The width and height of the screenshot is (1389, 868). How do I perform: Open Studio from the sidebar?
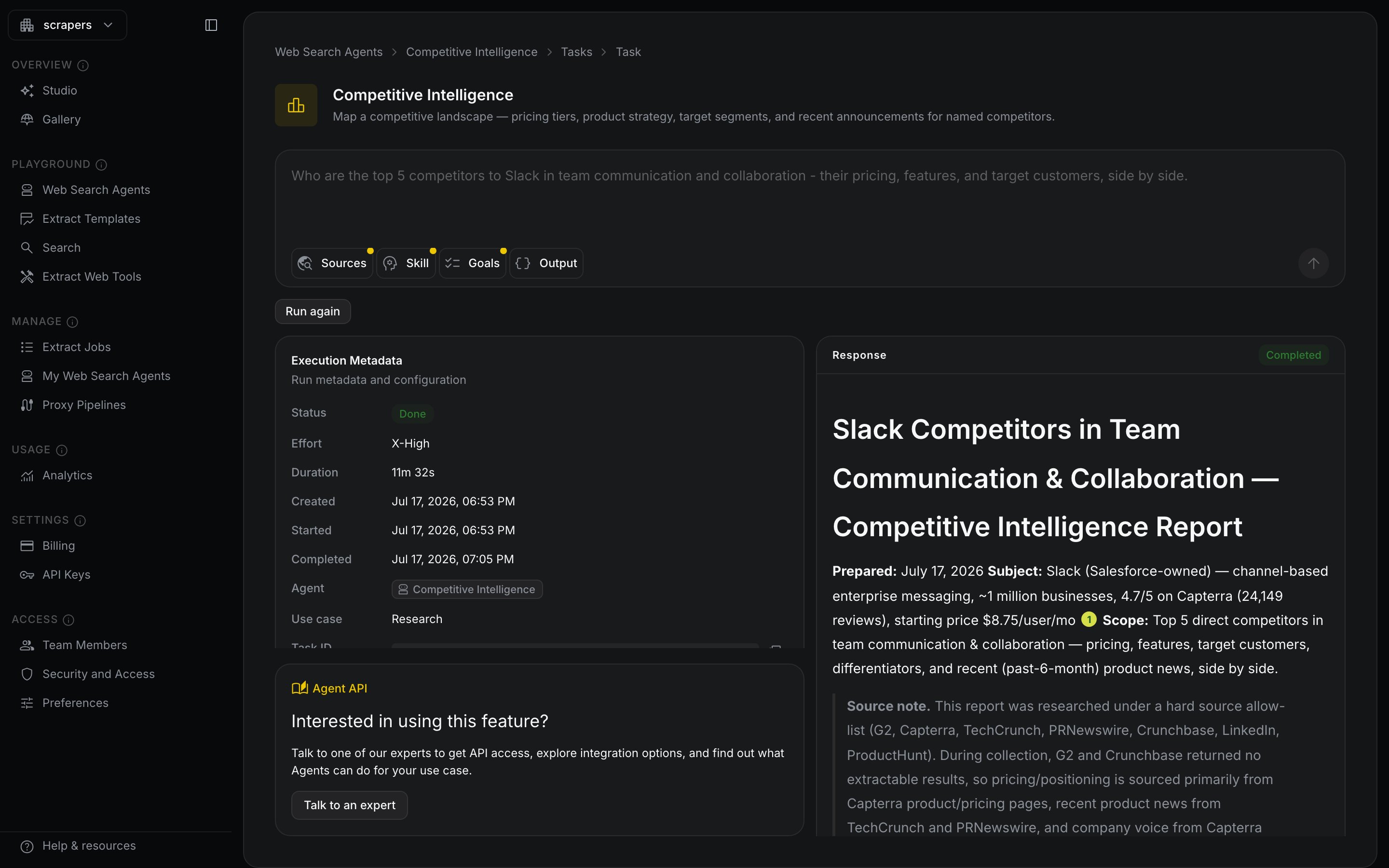60,90
